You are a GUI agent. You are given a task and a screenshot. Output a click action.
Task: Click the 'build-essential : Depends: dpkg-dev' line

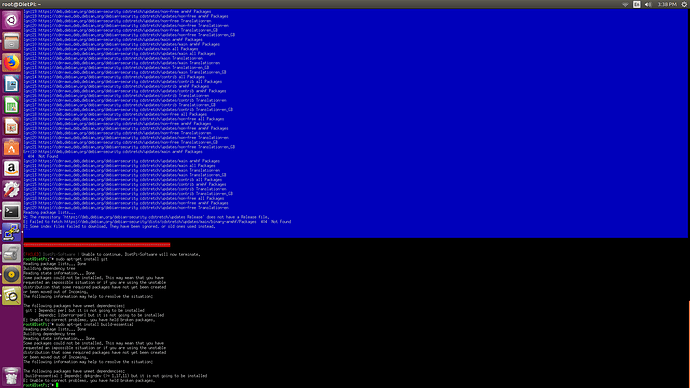[115, 376]
